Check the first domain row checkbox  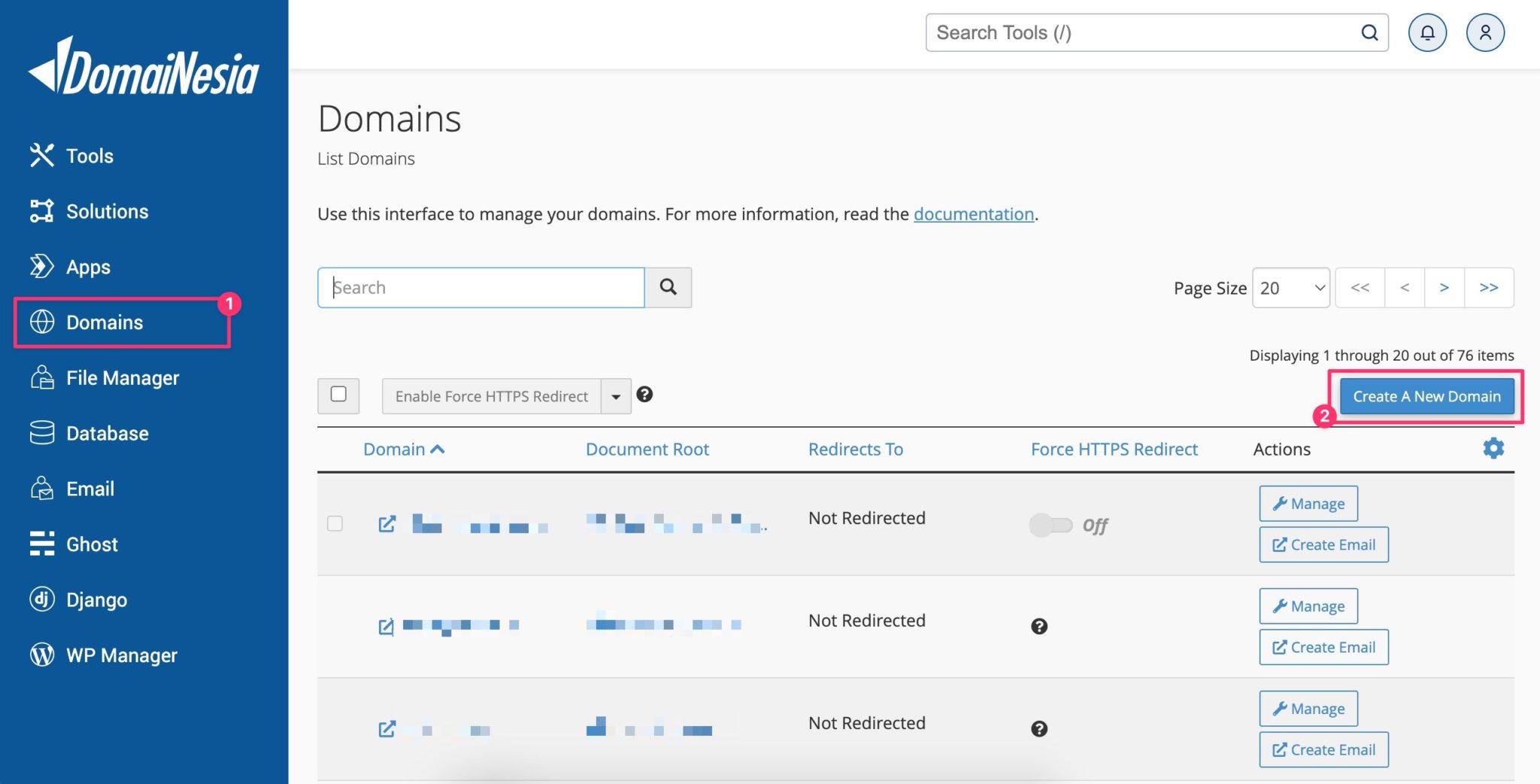point(335,524)
